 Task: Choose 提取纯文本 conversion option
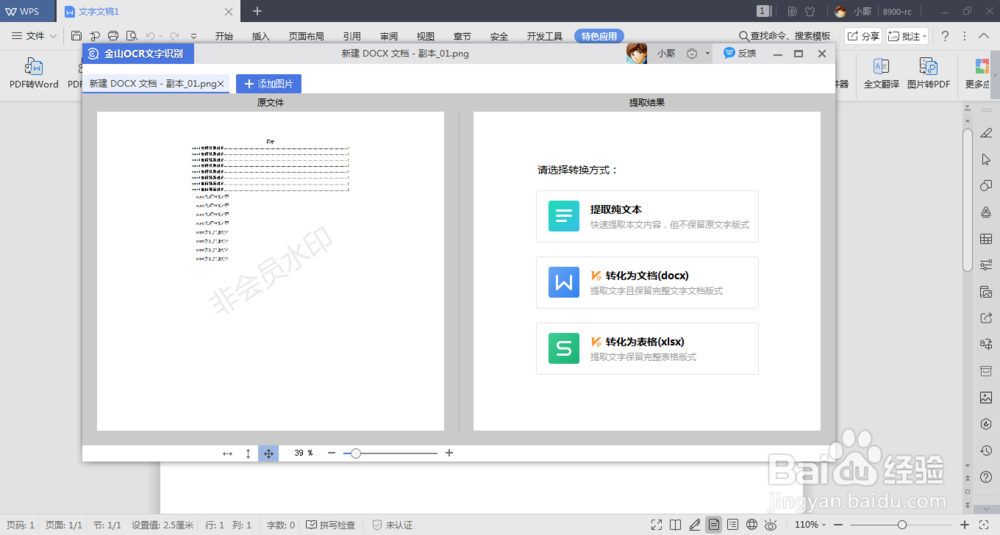point(647,216)
